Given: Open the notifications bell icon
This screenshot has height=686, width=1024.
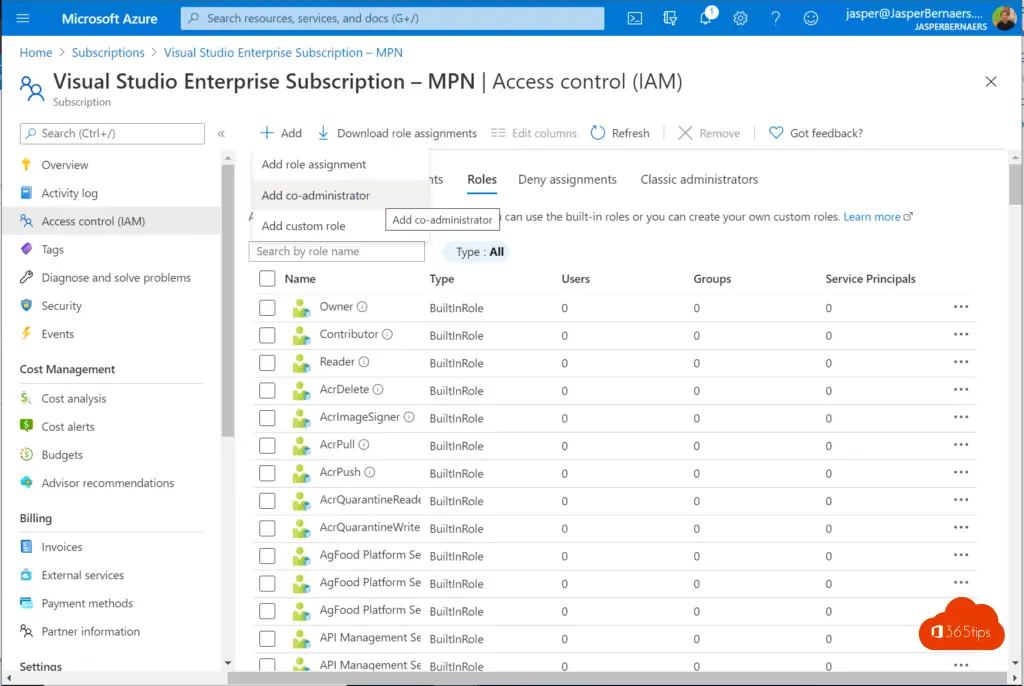Looking at the screenshot, I should tap(705, 18).
